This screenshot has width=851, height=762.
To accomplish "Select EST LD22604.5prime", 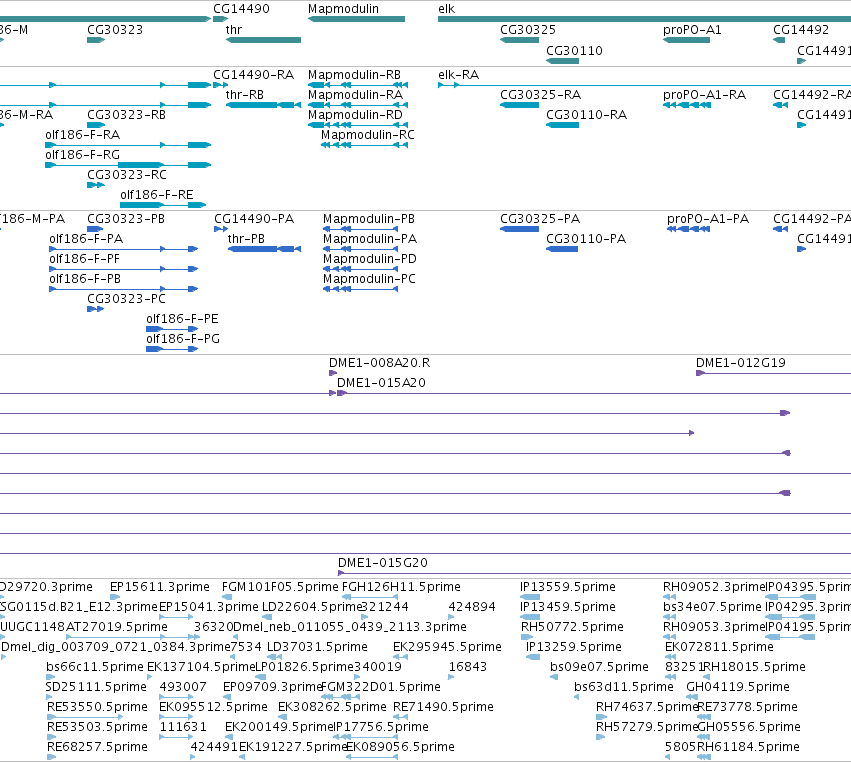I will (312, 607).
